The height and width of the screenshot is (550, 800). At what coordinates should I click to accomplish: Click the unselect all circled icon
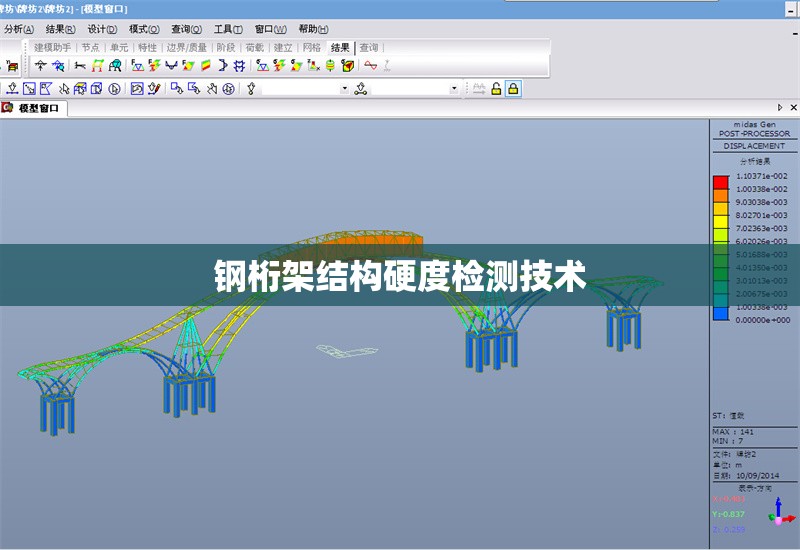[229, 89]
